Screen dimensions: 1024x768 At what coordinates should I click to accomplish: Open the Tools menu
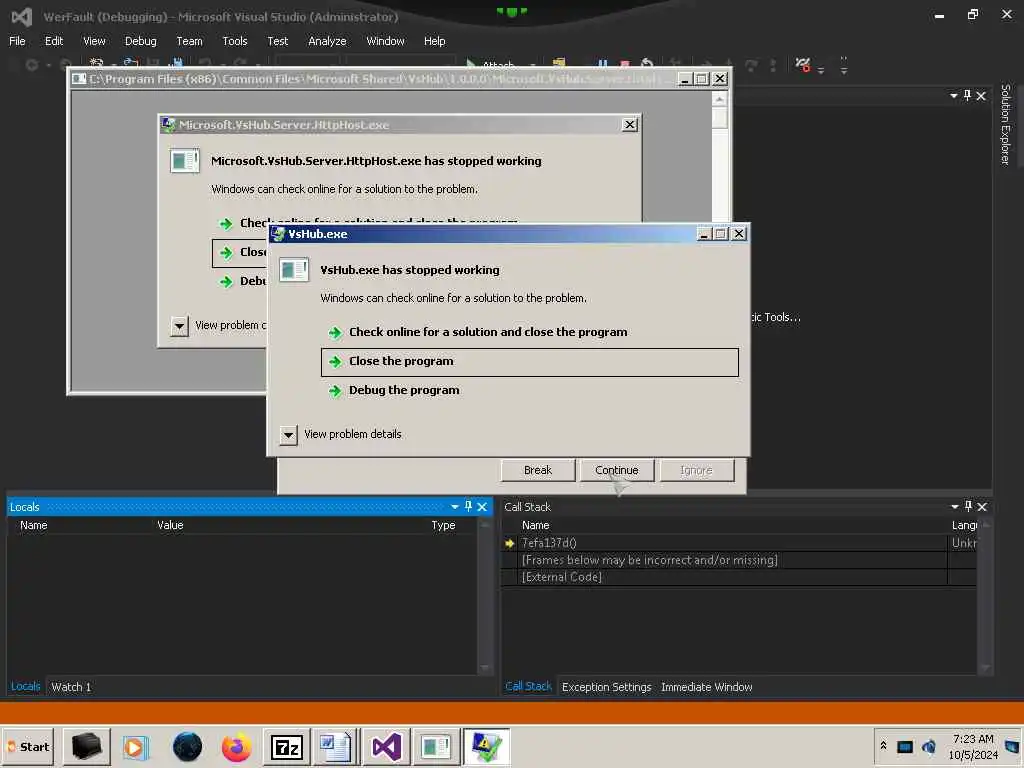coord(234,41)
